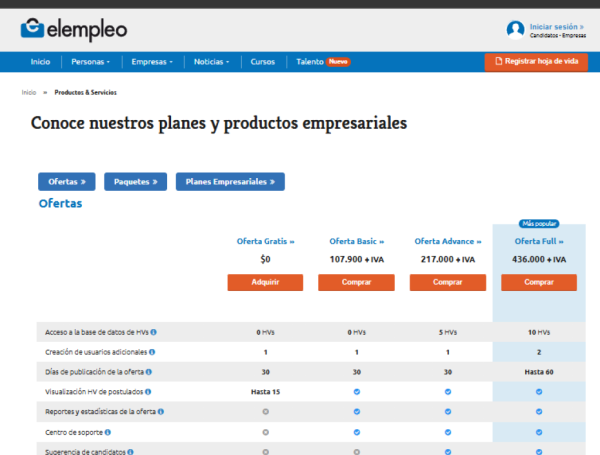Click the Ofertas tab button

(x=67, y=181)
